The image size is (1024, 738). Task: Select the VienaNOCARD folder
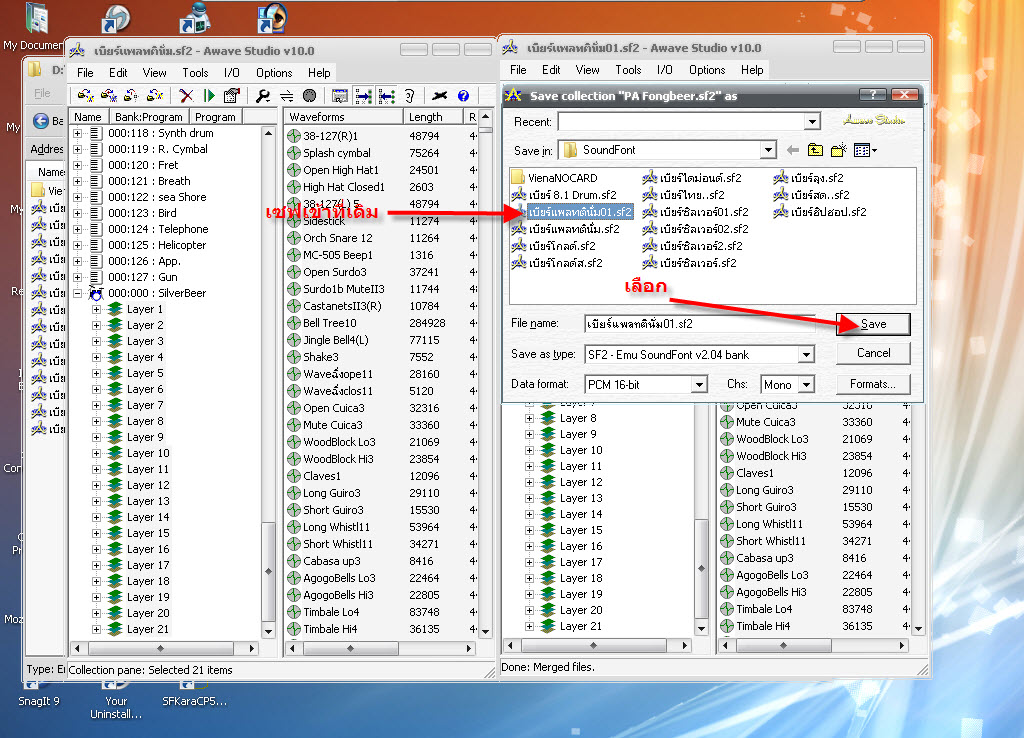coord(554,178)
